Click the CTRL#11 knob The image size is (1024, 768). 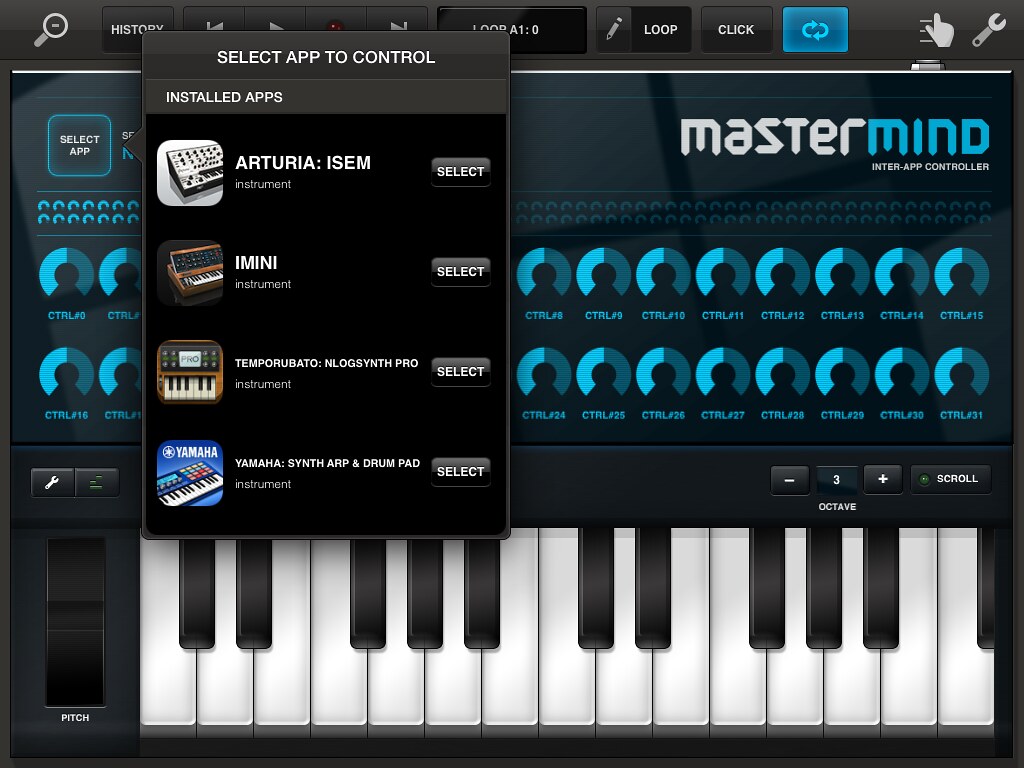point(723,274)
